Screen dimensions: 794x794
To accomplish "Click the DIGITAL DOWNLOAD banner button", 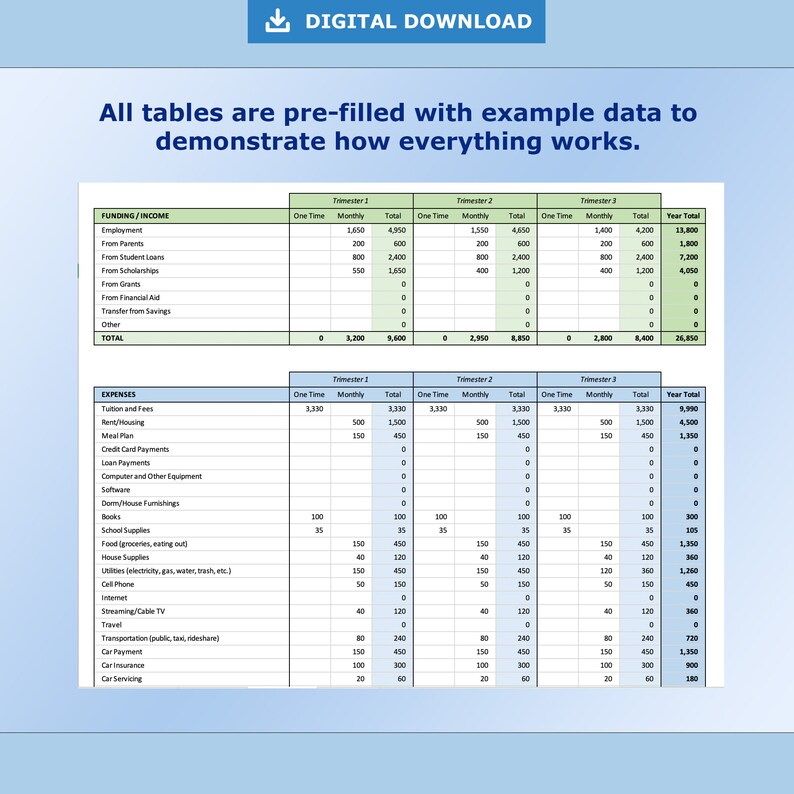I will point(396,21).
